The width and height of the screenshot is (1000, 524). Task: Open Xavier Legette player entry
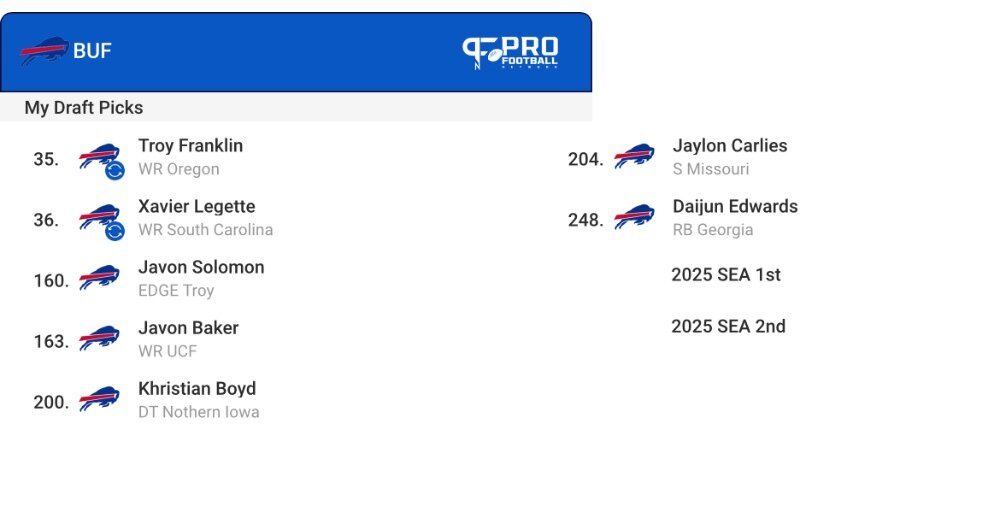(205, 217)
